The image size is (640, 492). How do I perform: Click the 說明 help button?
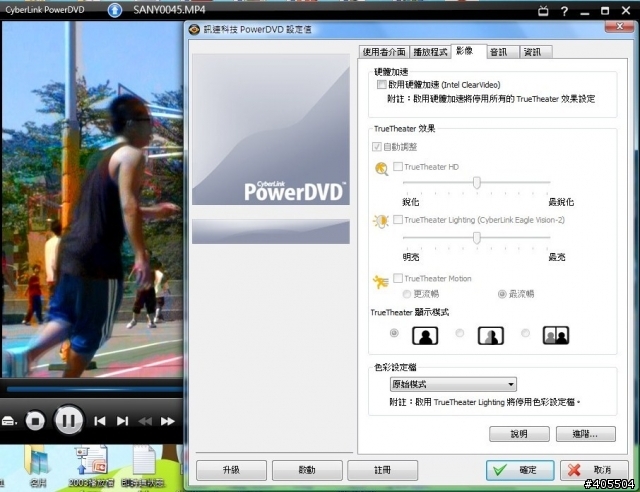tap(519, 434)
